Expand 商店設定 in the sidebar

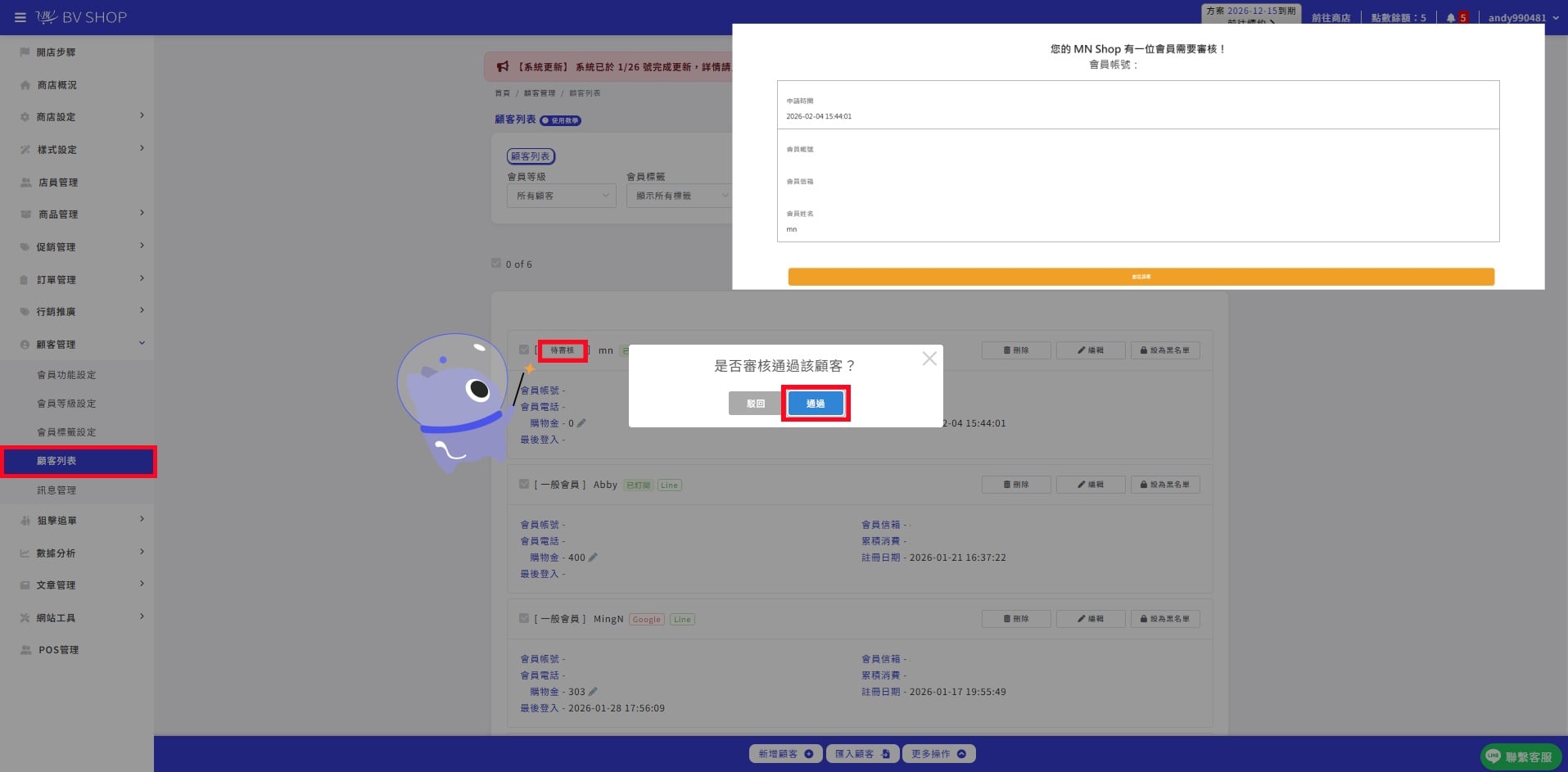77,117
